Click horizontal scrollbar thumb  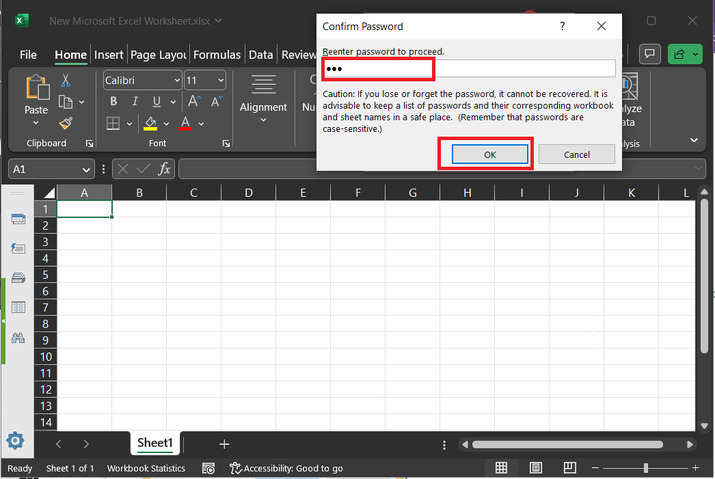click(568, 444)
